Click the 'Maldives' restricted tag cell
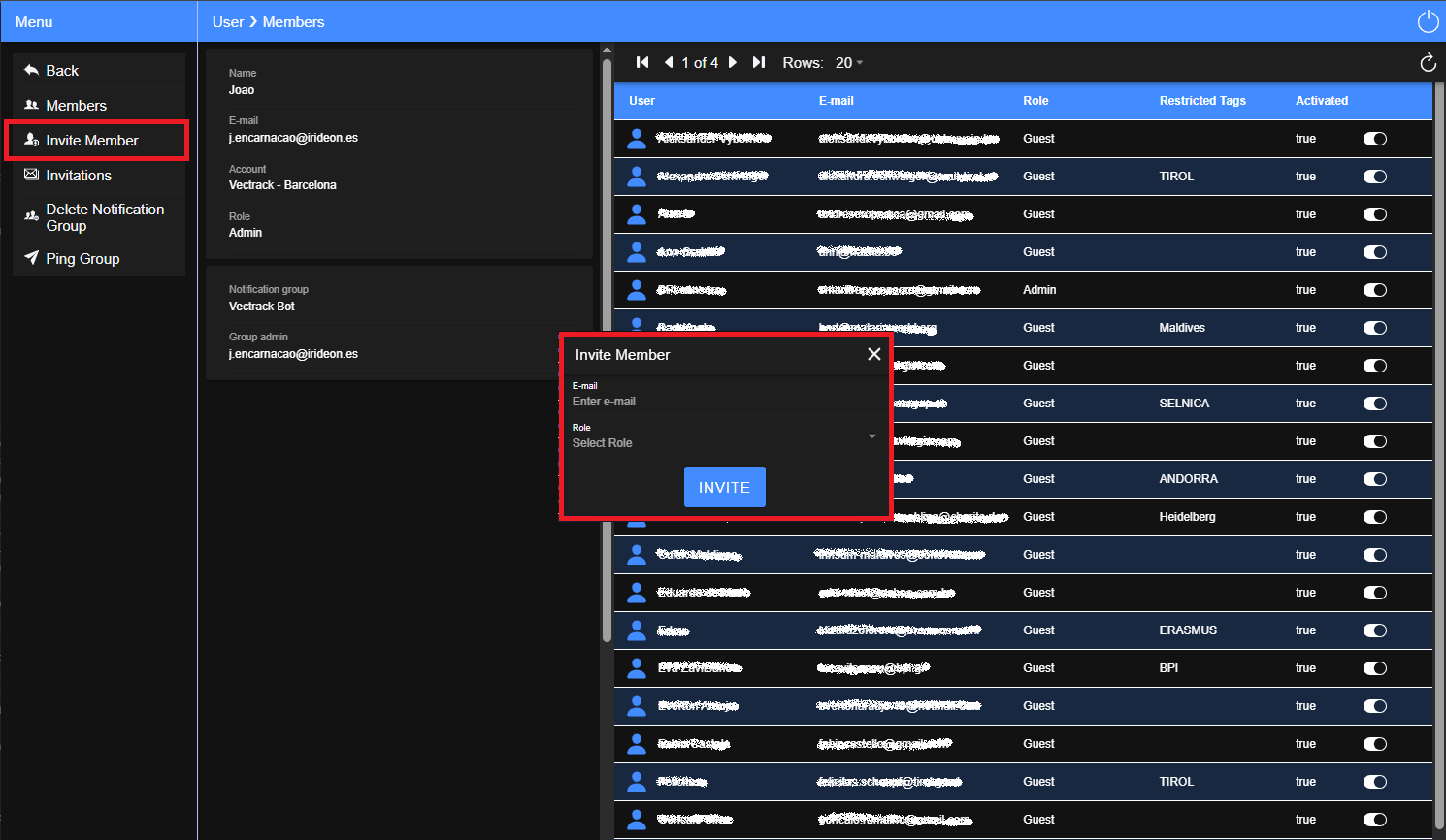 coord(1182,328)
